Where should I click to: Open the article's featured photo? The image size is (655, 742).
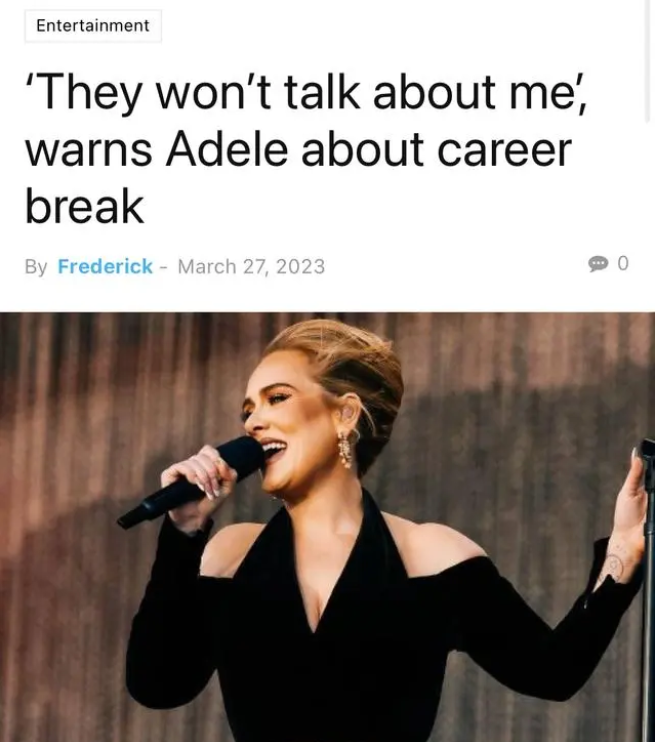click(328, 527)
